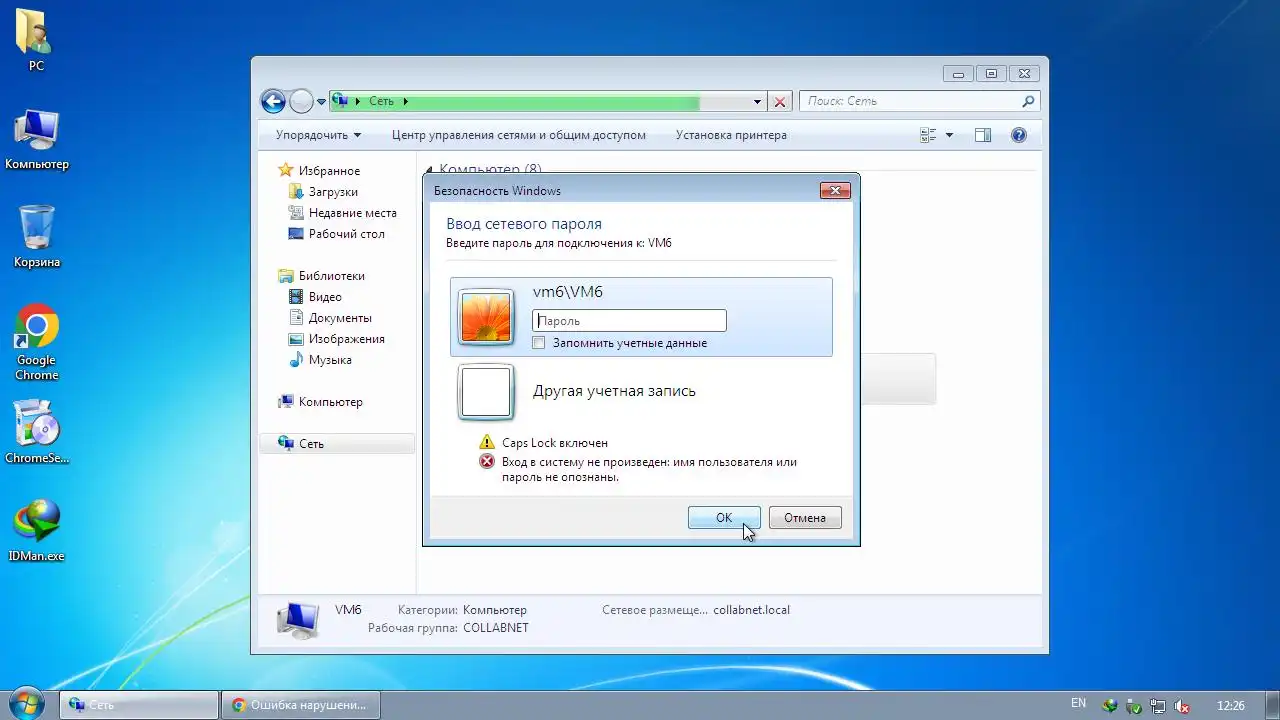Image resolution: width=1280 pixels, height=720 pixels.
Task: Click the arrow after Сеть in address bar
Action: (x=405, y=101)
